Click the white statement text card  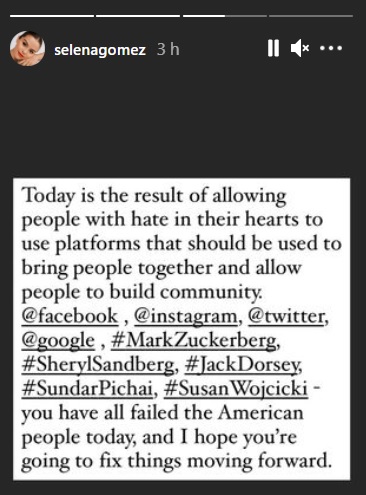tap(182, 329)
